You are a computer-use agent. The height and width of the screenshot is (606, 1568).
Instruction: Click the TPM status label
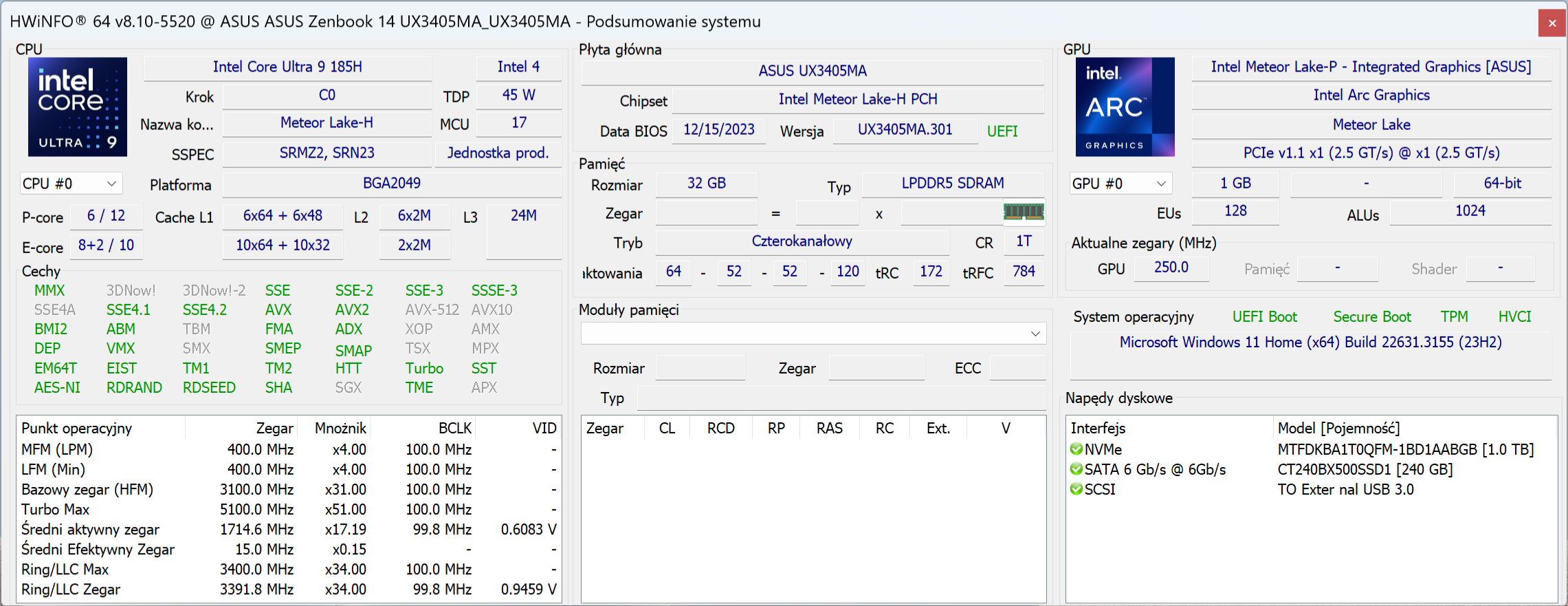pos(1455,317)
